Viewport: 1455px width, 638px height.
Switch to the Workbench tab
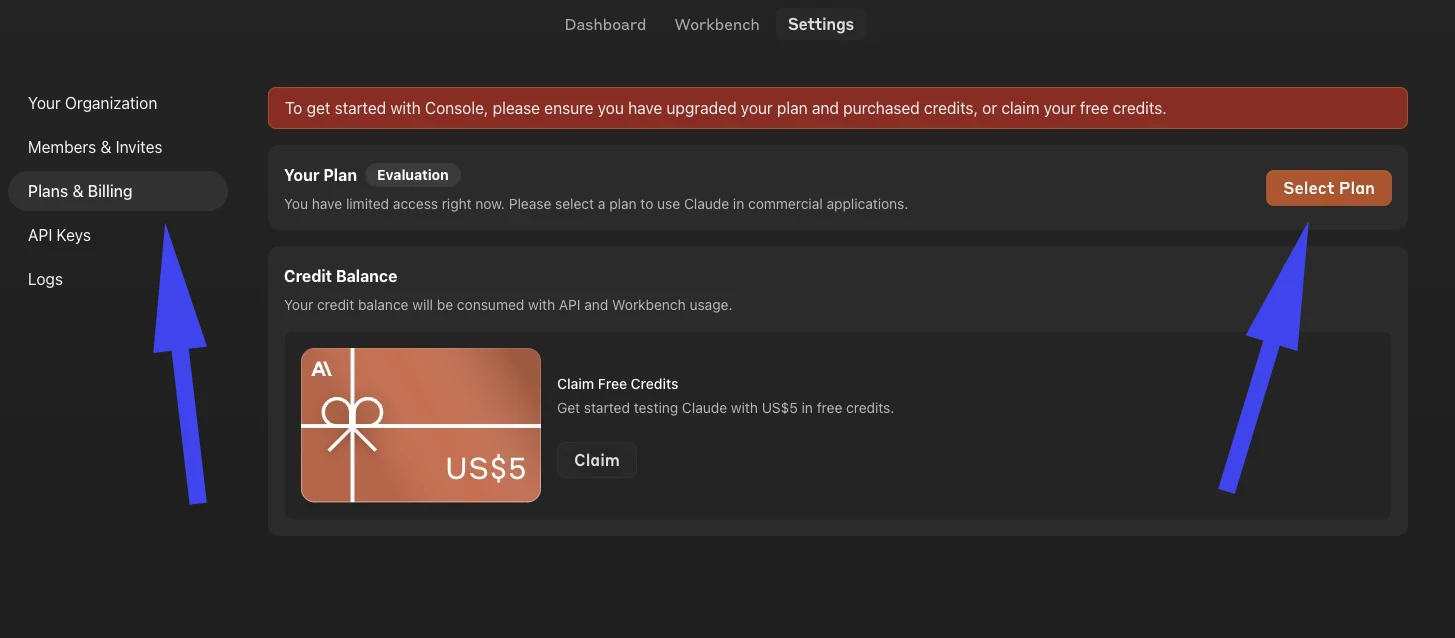point(717,24)
